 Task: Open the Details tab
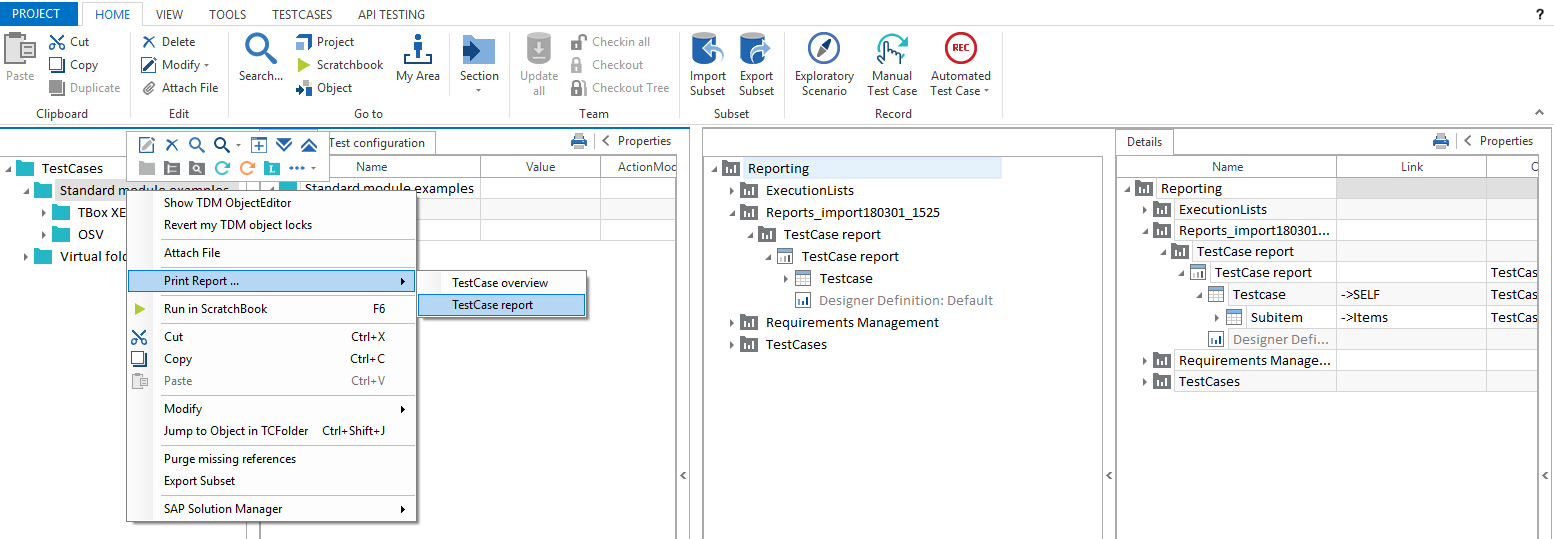(1144, 142)
